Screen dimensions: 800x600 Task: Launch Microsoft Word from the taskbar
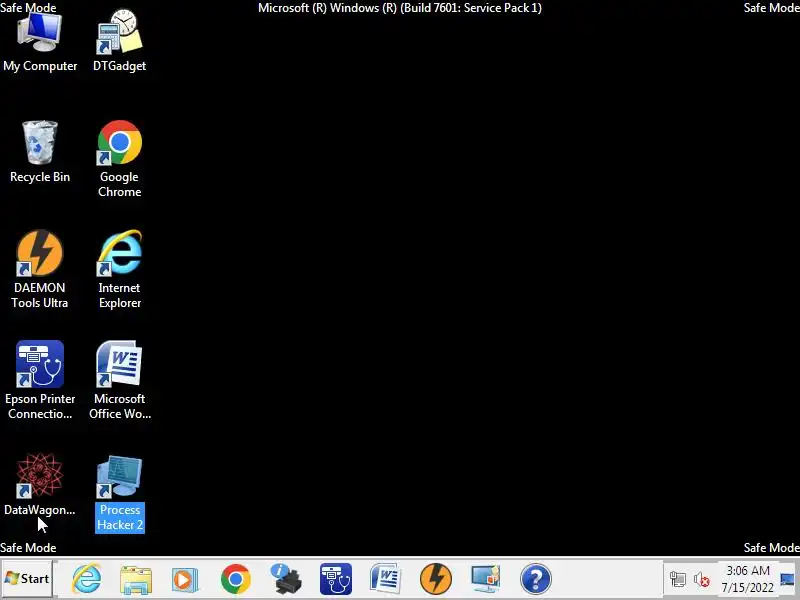pos(385,579)
